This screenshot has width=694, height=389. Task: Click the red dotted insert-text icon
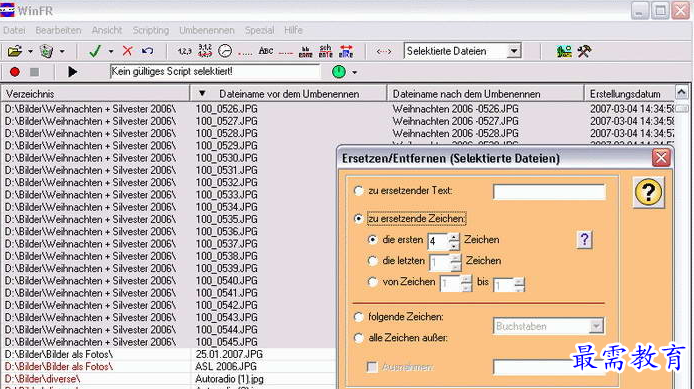pyautogui.click(x=245, y=54)
